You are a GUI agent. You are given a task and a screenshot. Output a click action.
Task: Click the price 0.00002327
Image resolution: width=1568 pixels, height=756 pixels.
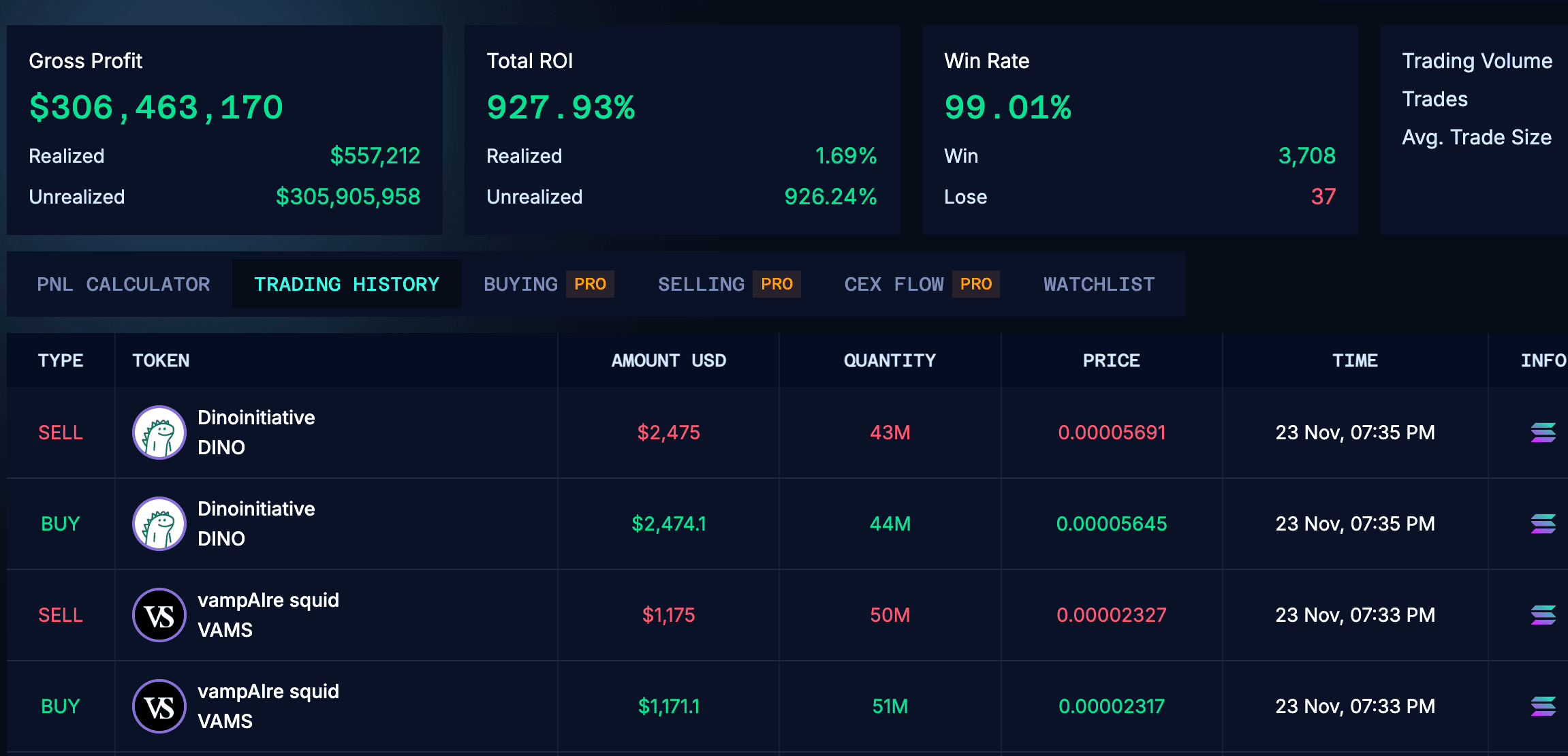point(1112,615)
